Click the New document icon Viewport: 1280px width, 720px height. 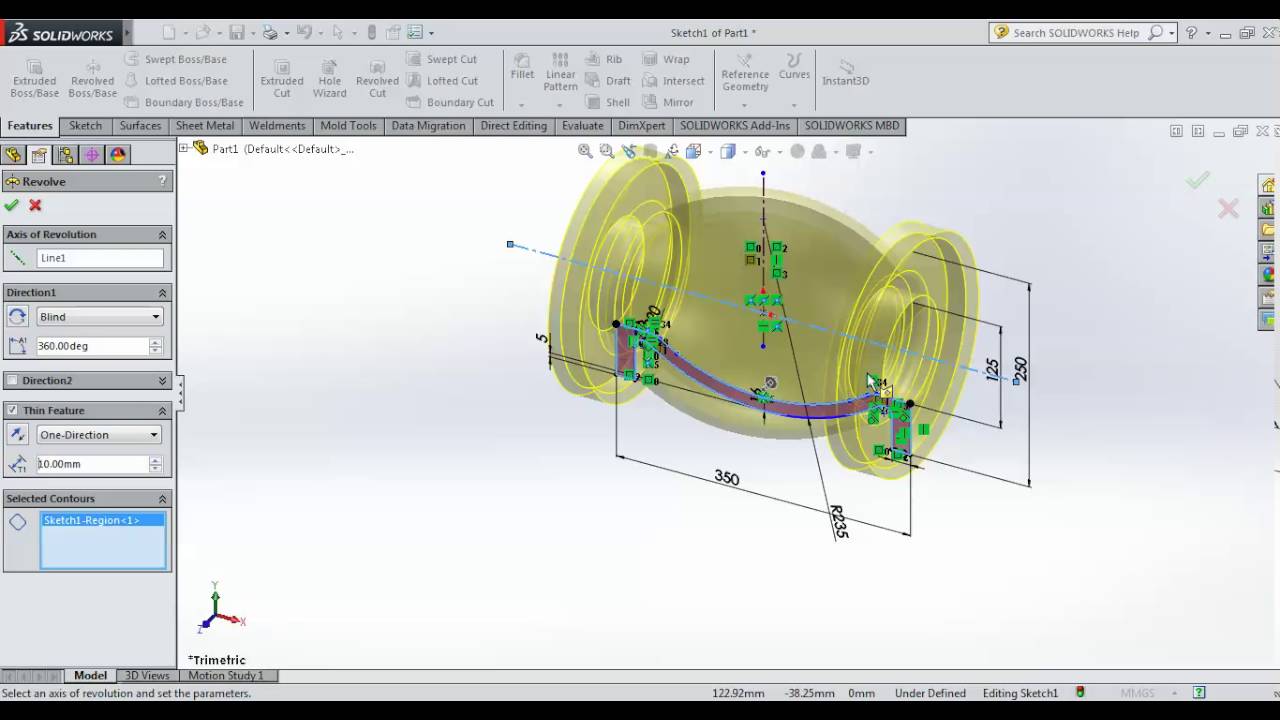click(x=169, y=33)
